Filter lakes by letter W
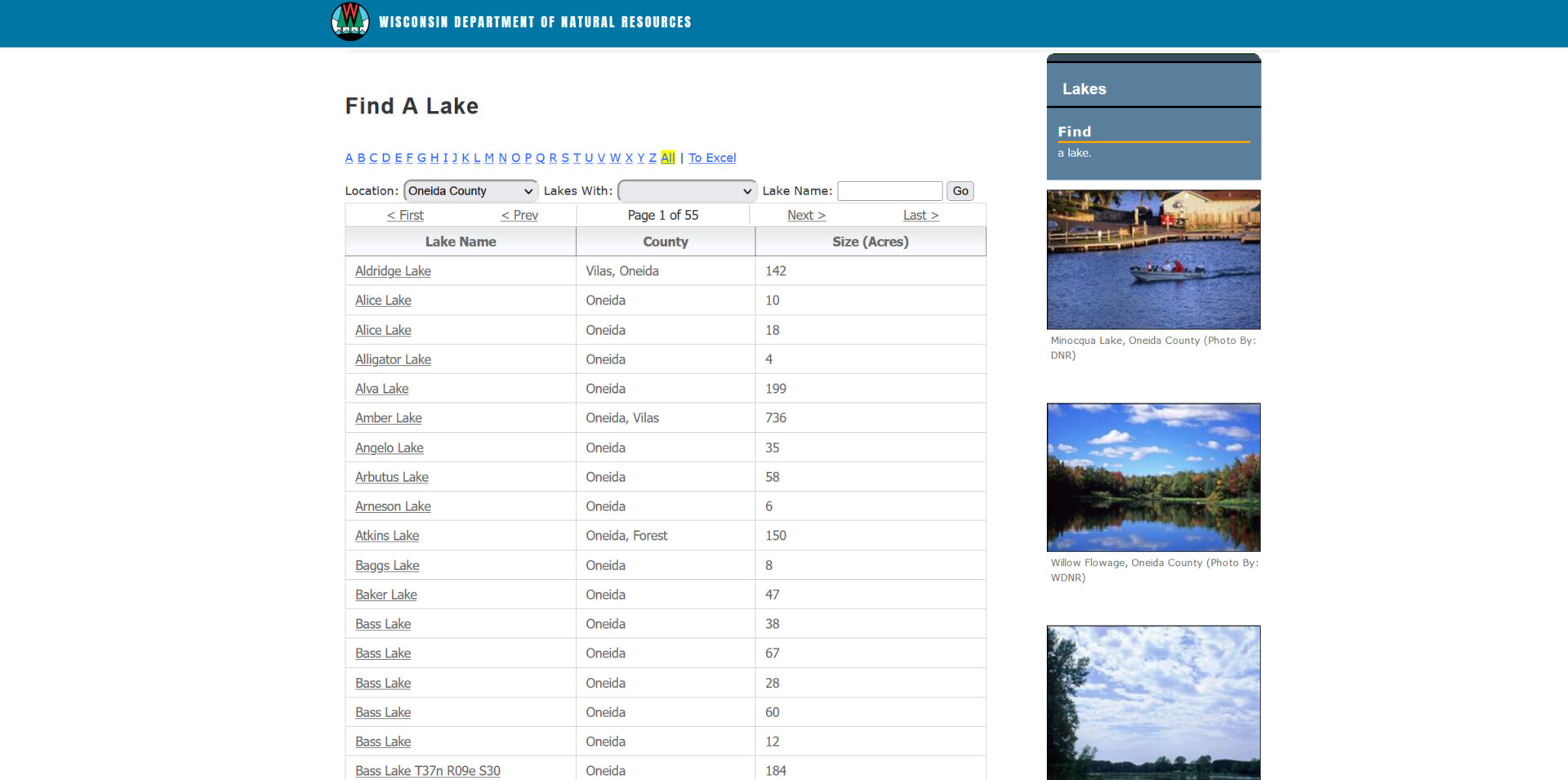This screenshot has width=1568, height=780. [x=615, y=158]
